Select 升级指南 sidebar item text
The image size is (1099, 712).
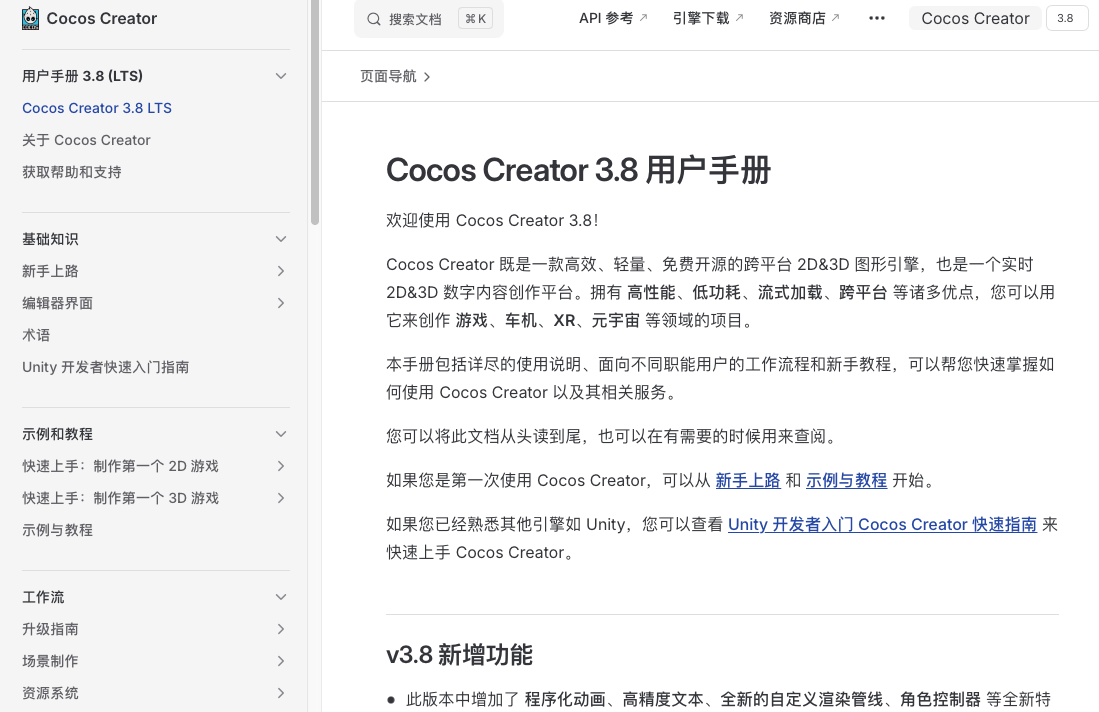[50, 629]
